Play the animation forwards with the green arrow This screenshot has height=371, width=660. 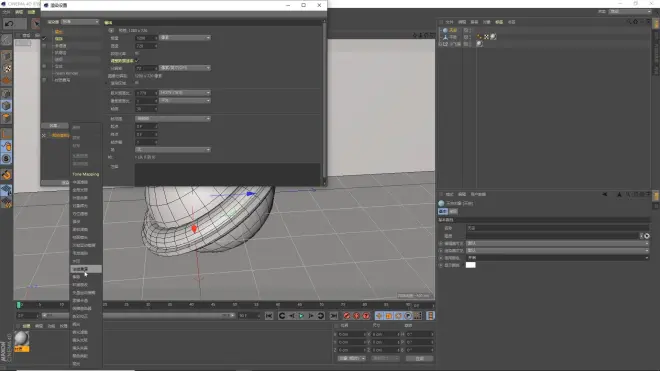pos(301,316)
